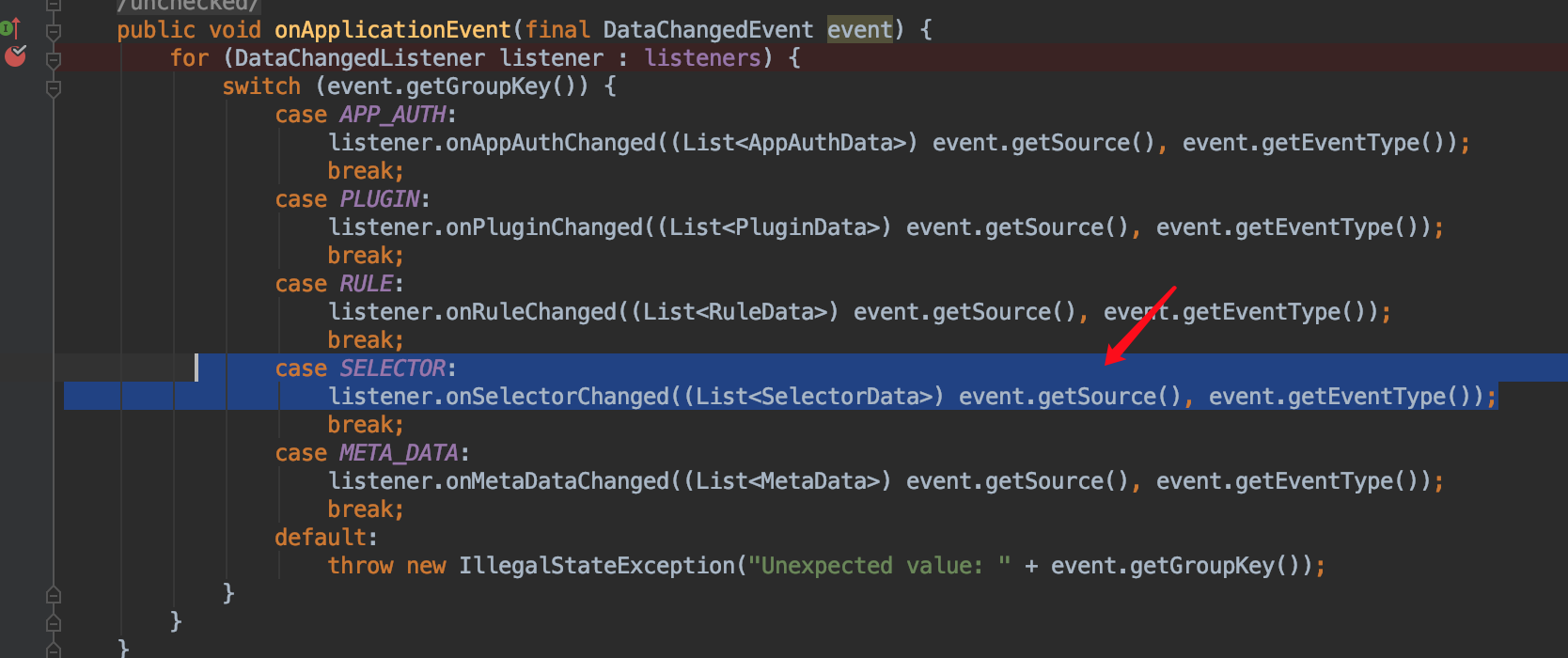Image resolution: width=1568 pixels, height=658 pixels.
Task: Click the APP_AUTH case constant
Action: coord(393,115)
